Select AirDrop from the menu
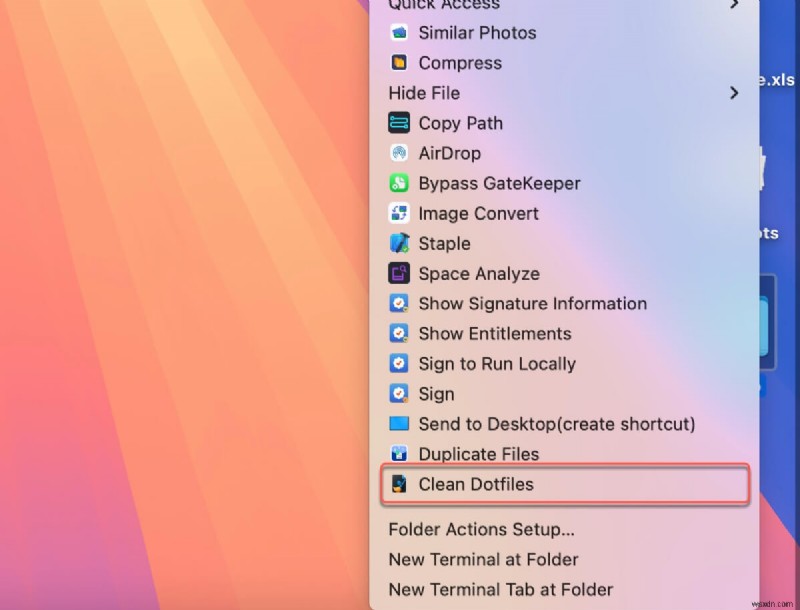 tap(564, 153)
